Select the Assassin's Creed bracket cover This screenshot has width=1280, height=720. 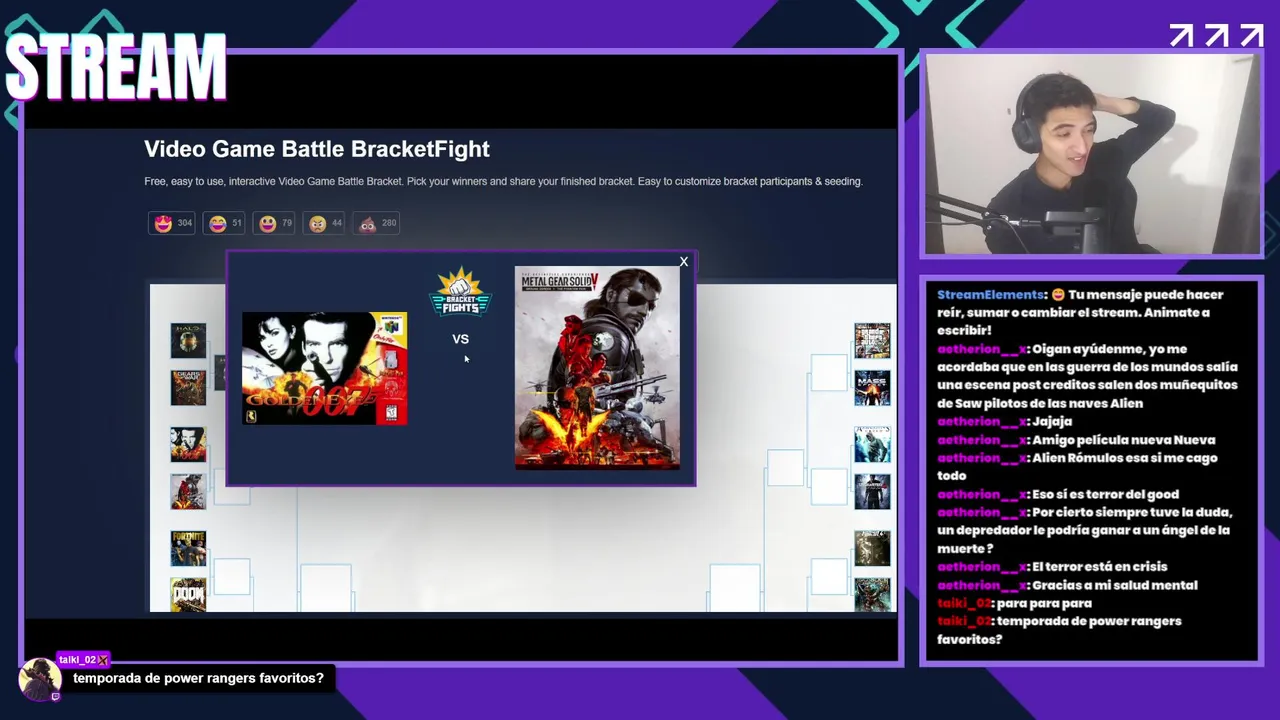click(872, 444)
